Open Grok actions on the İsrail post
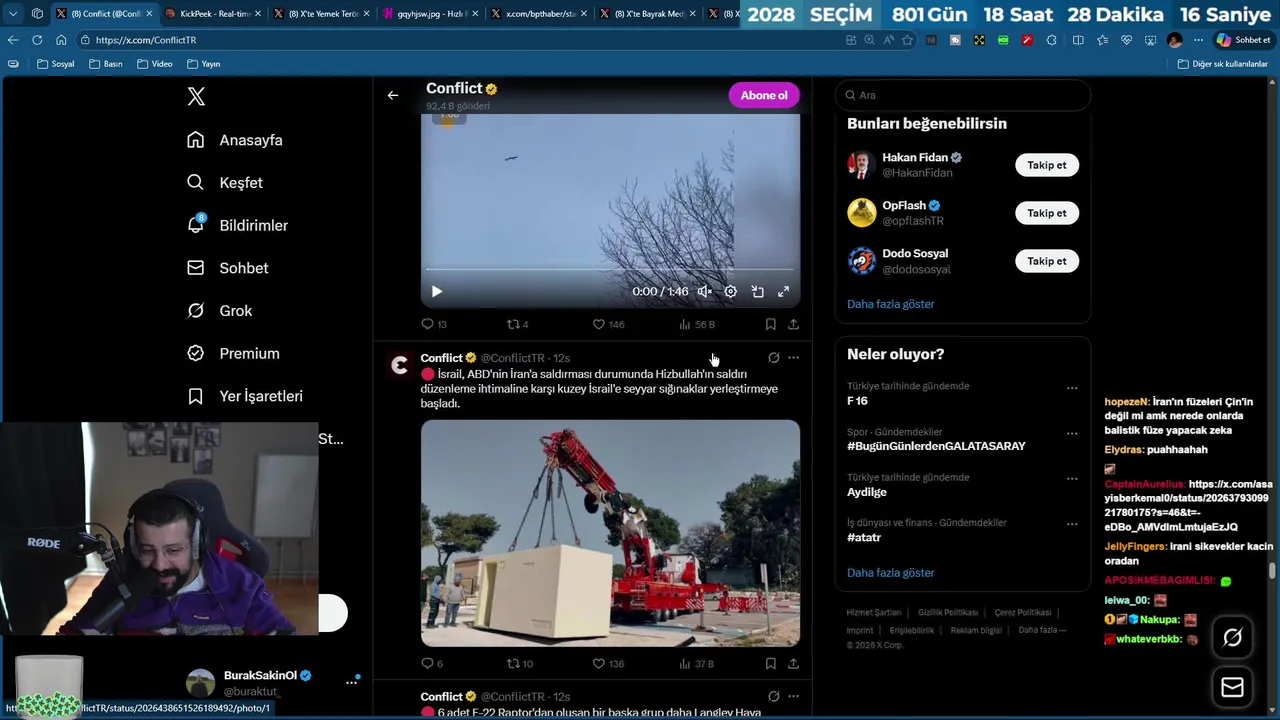 [773, 357]
